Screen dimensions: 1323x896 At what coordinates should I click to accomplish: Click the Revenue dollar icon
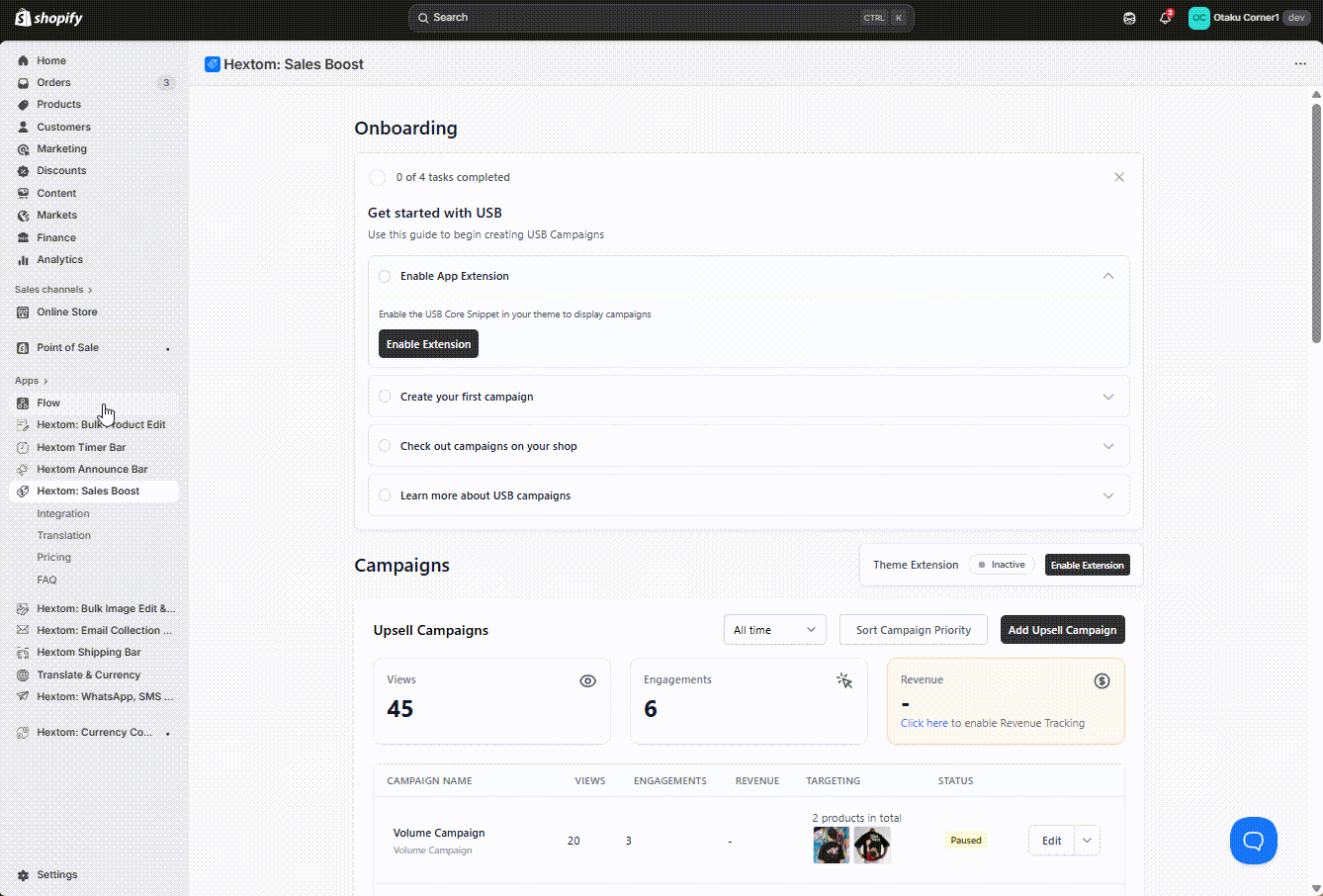coord(1102,680)
